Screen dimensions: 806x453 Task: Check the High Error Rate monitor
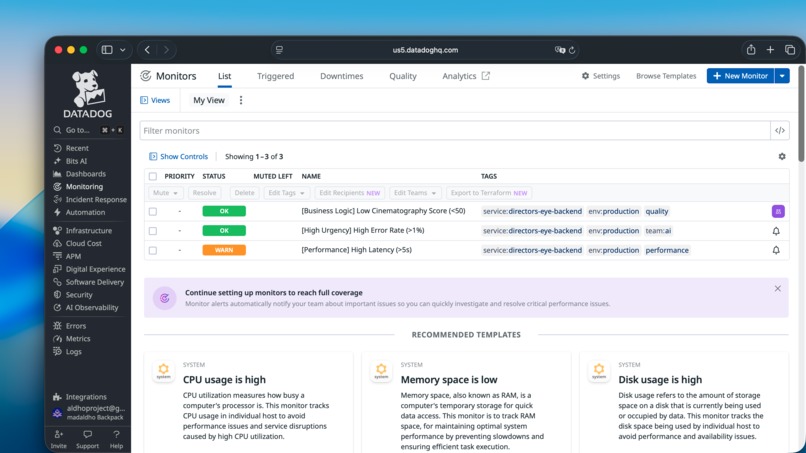click(153, 231)
